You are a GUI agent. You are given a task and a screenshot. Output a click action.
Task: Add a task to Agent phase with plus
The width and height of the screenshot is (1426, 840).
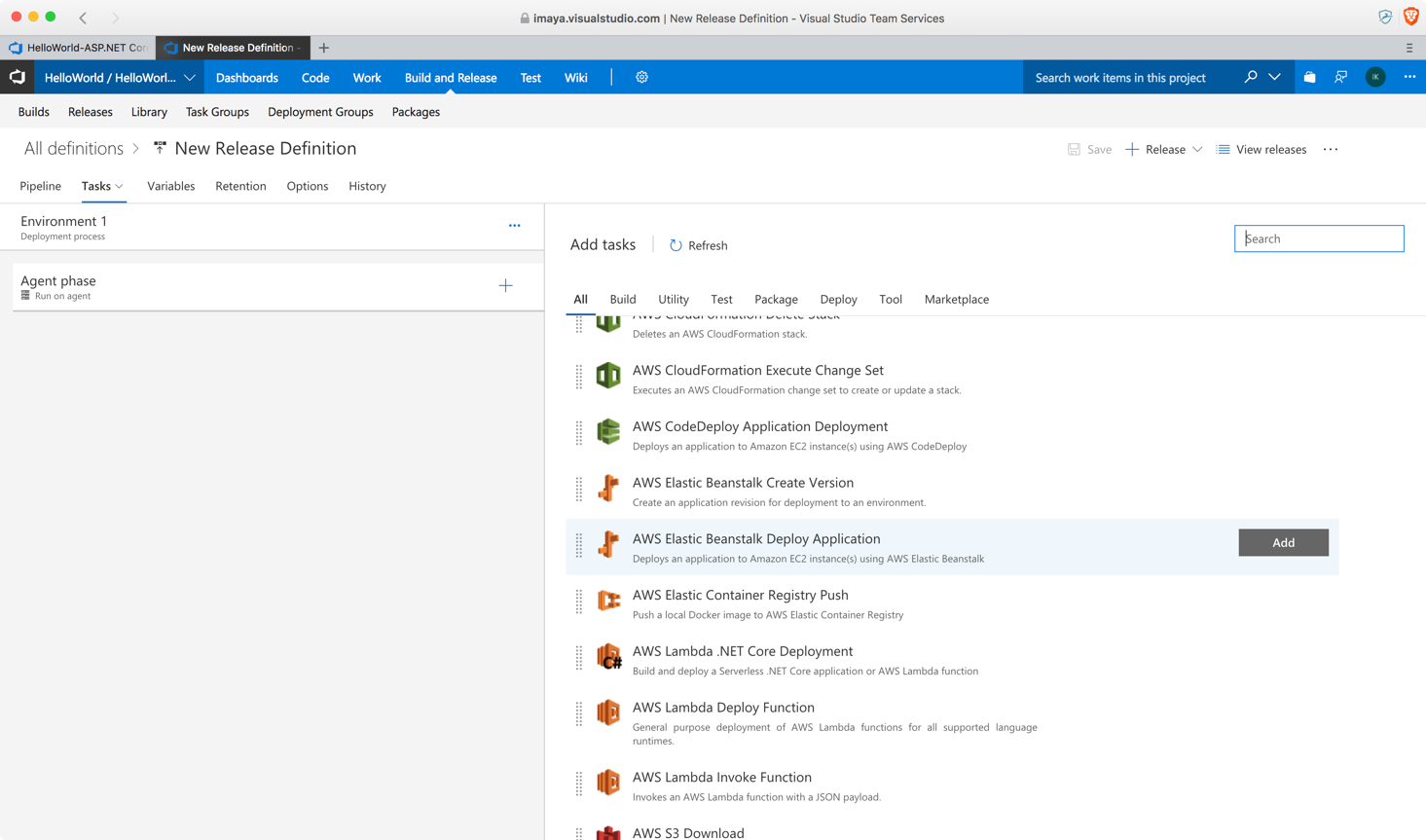[x=505, y=286]
